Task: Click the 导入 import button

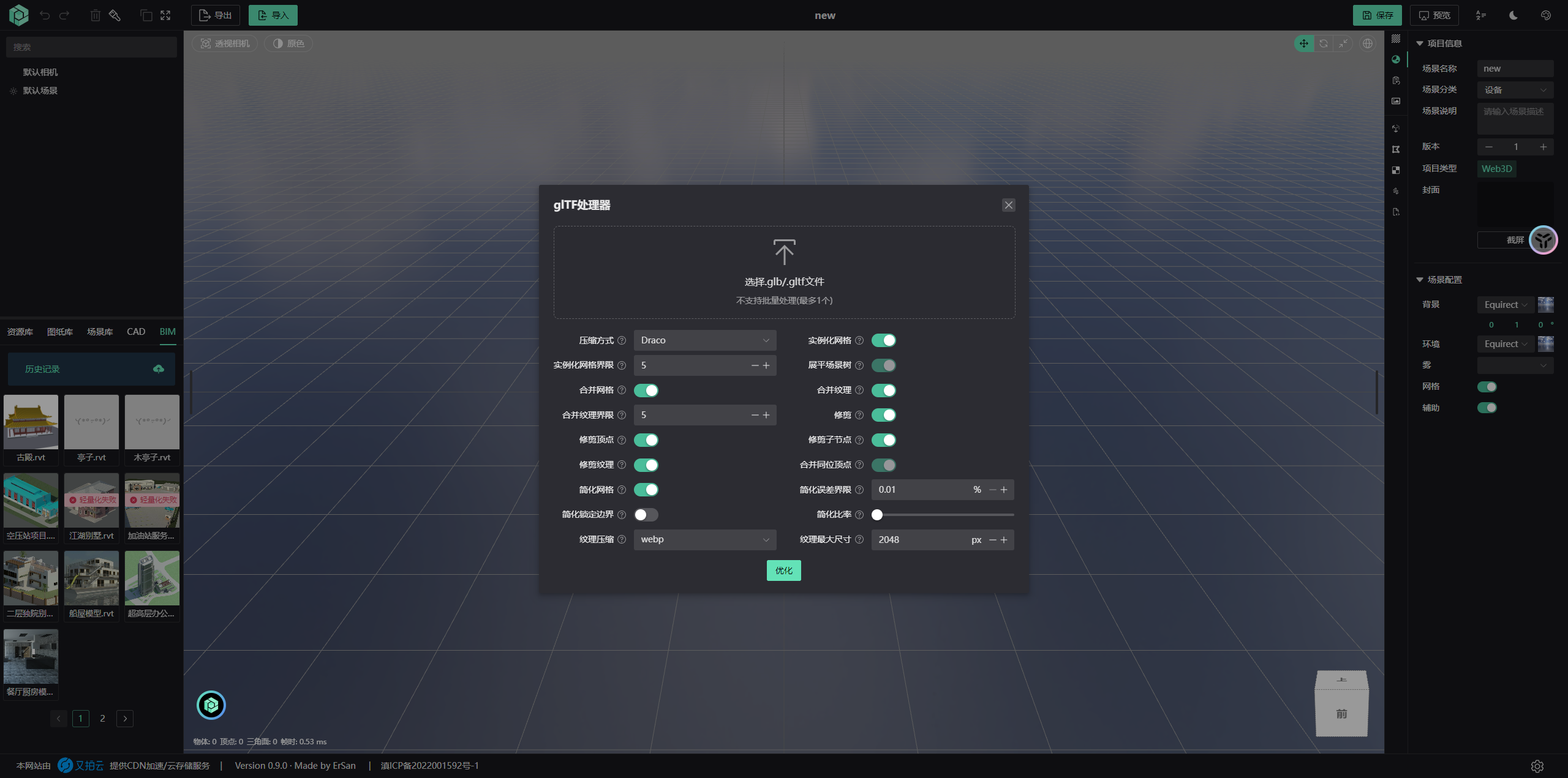Action: [273, 15]
